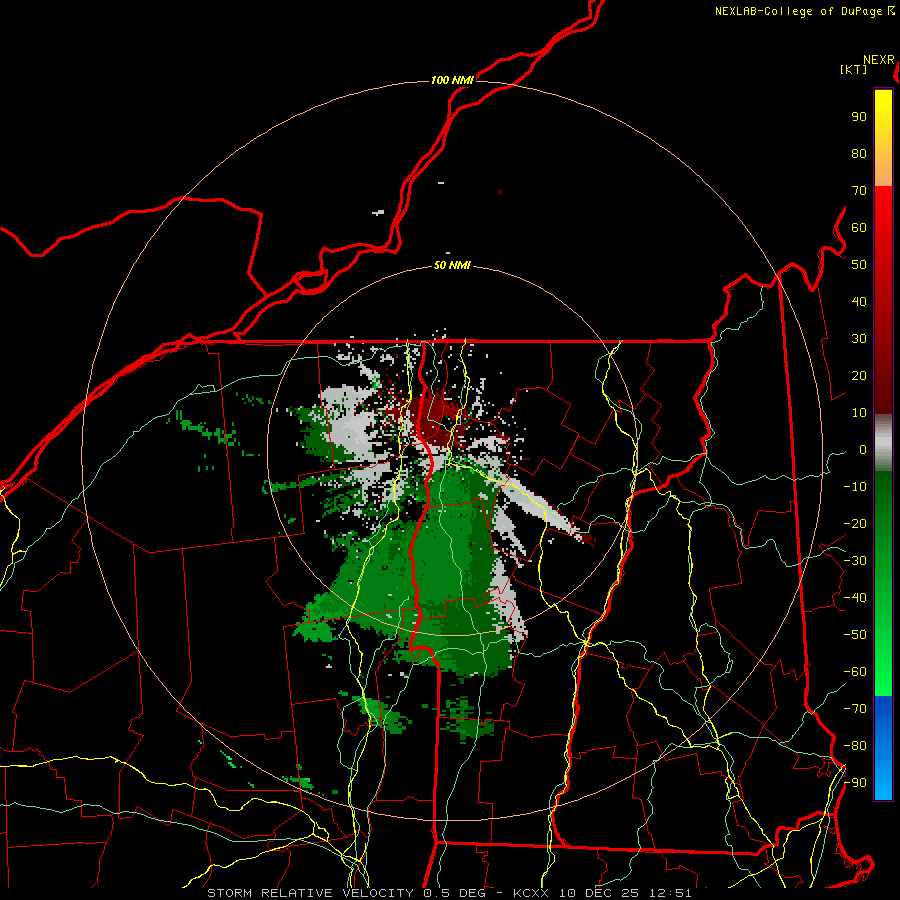Click the 12:51 timestamp text
The height and width of the screenshot is (900, 900).
[x=670, y=893]
